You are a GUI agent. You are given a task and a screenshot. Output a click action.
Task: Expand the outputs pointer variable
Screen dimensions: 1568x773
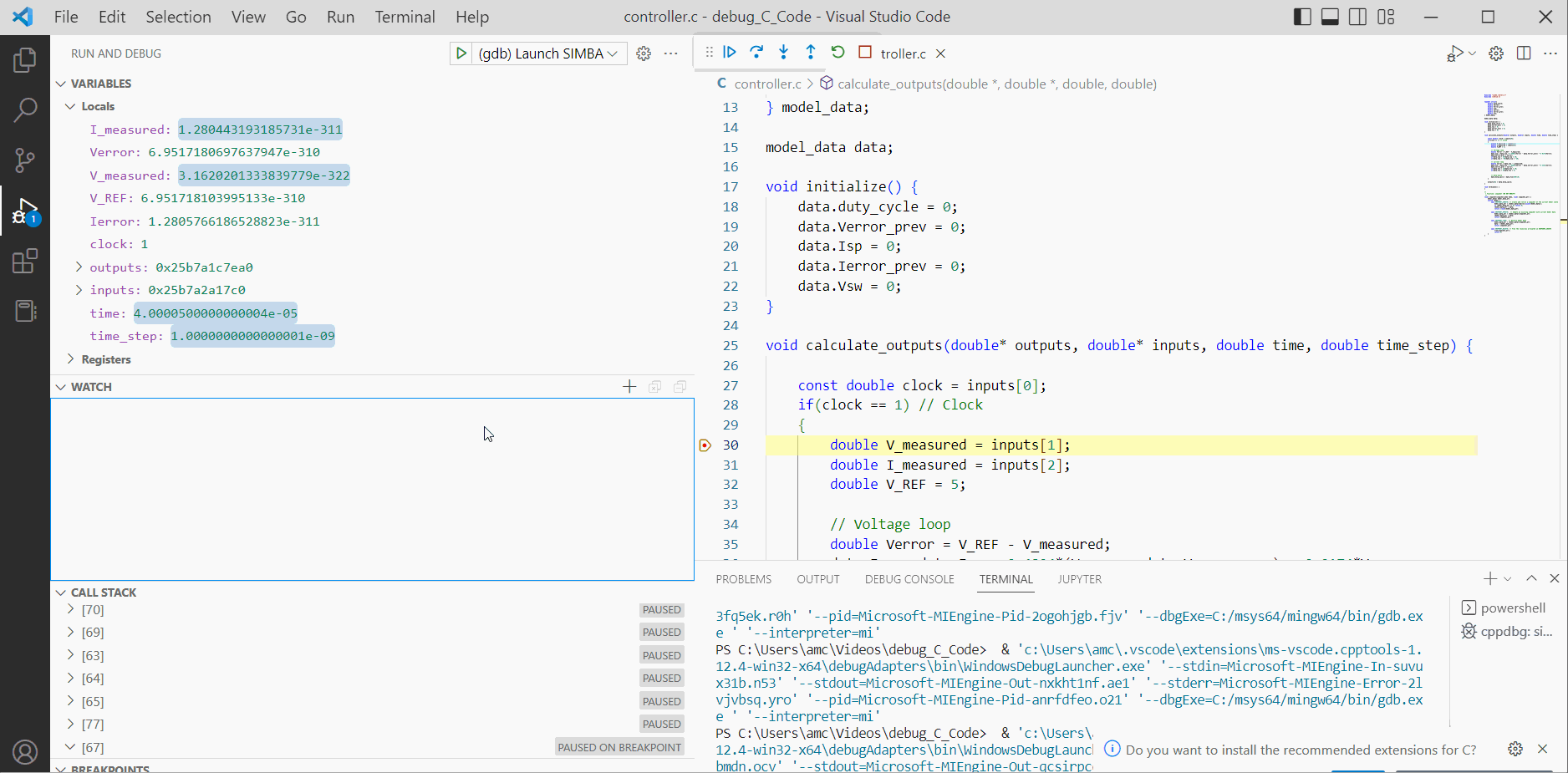coord(79,267)
